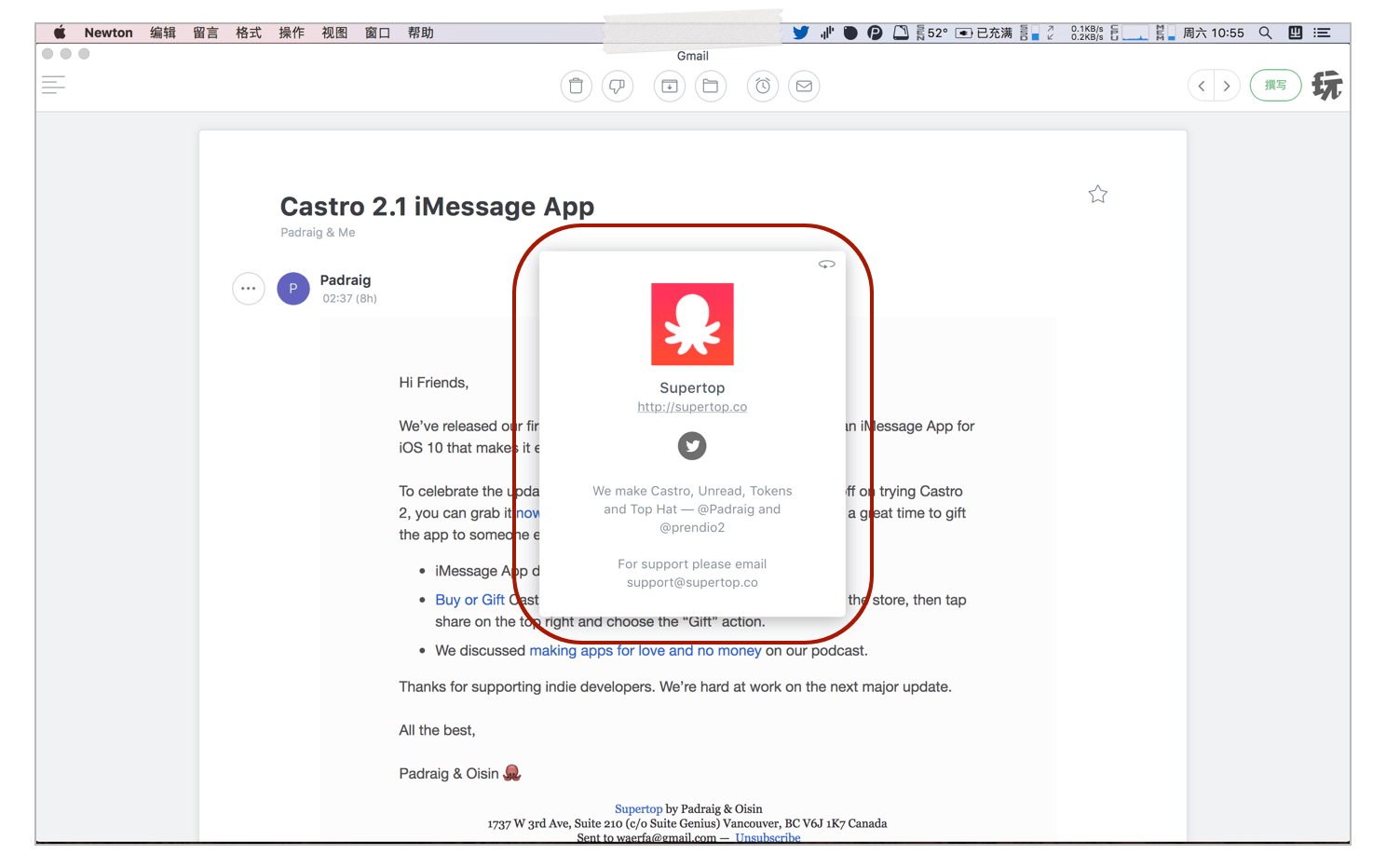This screenshot has width=1386, height=868.
Task: Go to the previous email with the left chevron
Action: 1202,87
